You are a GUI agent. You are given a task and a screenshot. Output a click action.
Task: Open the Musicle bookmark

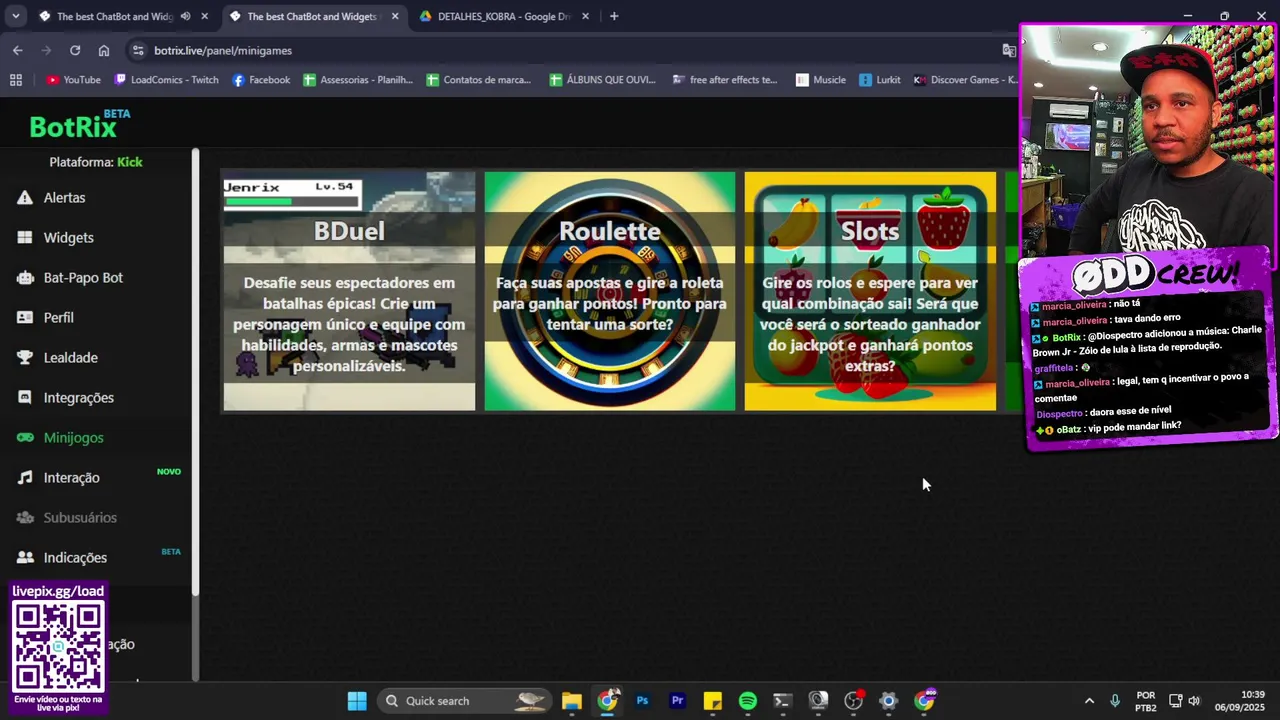pos(821,80)
